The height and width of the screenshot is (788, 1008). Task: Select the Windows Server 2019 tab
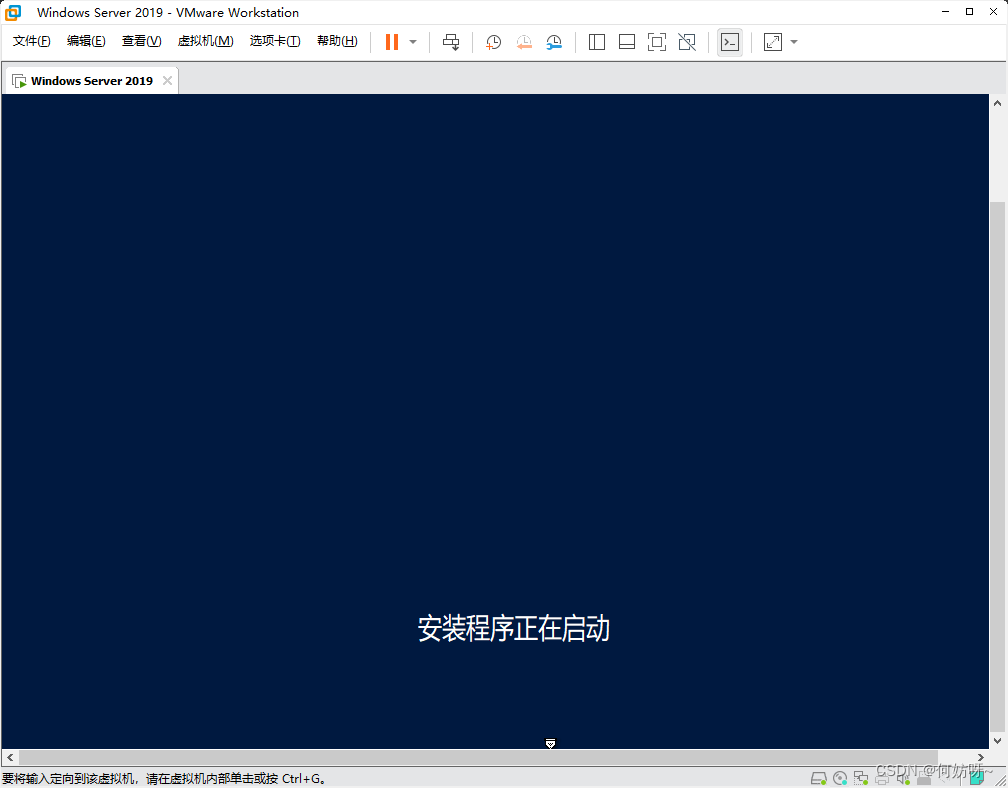pyautogui.click(x=91, y=81)
